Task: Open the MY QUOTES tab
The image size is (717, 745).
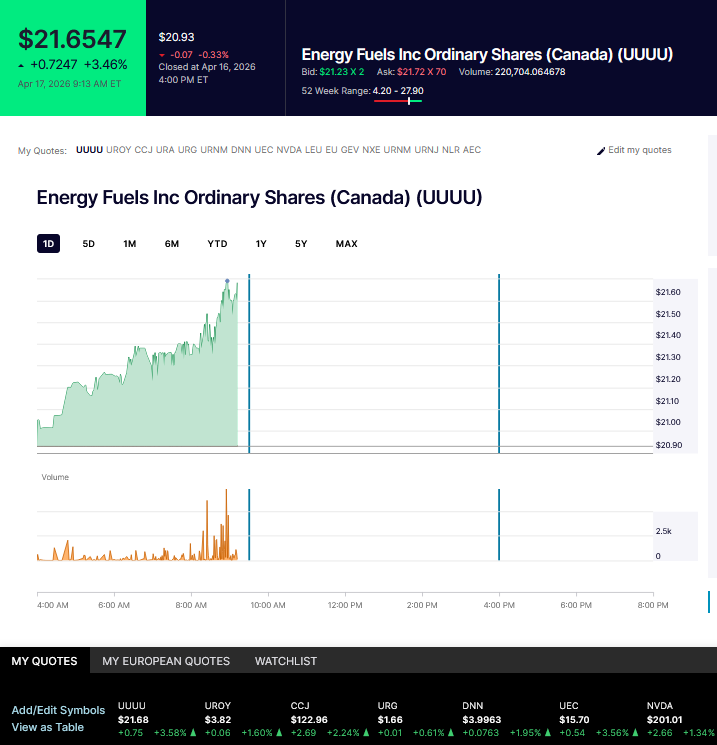Action: tap(45, 660)
